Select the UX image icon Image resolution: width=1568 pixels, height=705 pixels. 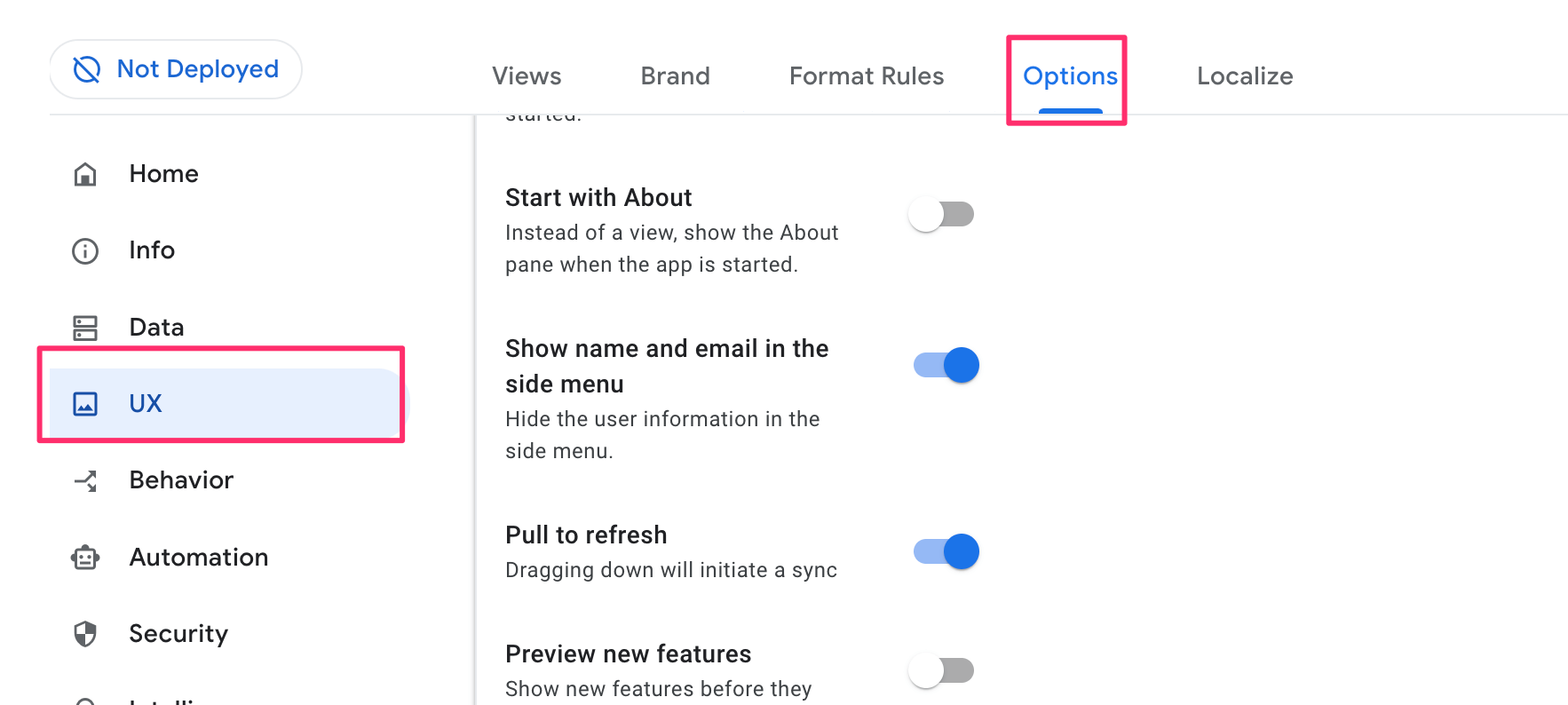point(84,403)
